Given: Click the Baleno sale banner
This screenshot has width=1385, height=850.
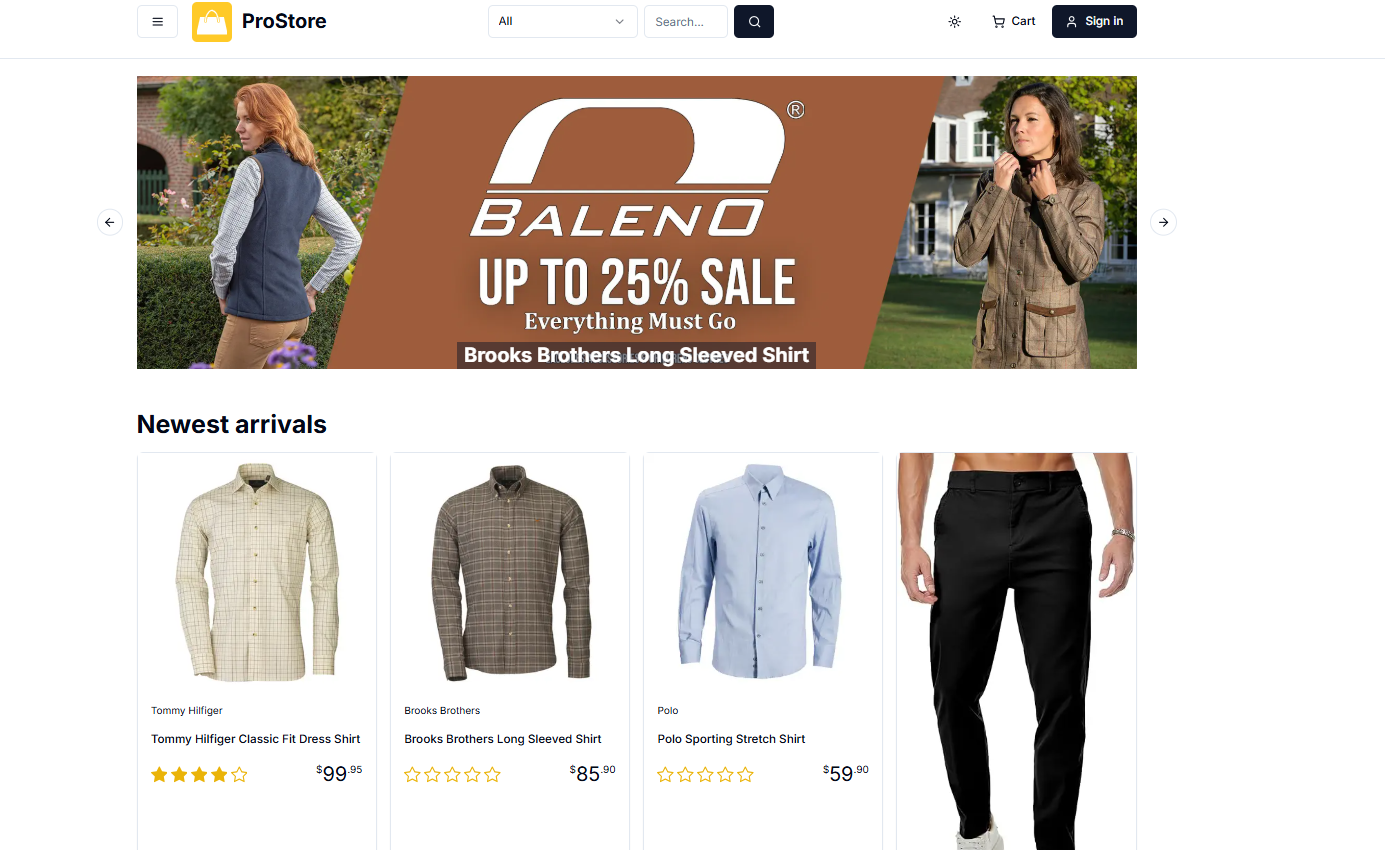Looking at the screenshot, I should (x=637, y=222).
